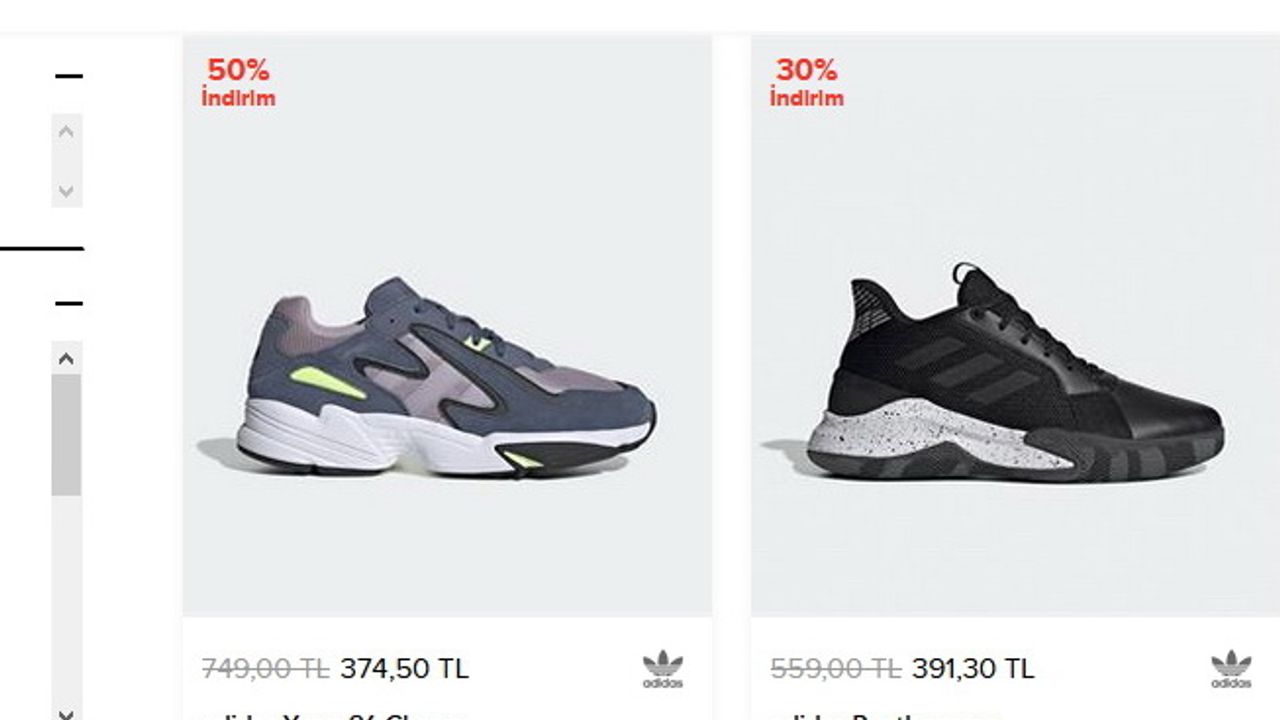Click the adidas logo on the 374,50 TL product
Image resolution: width=1280 pixels, height=720 pixels.
(662, 669)
